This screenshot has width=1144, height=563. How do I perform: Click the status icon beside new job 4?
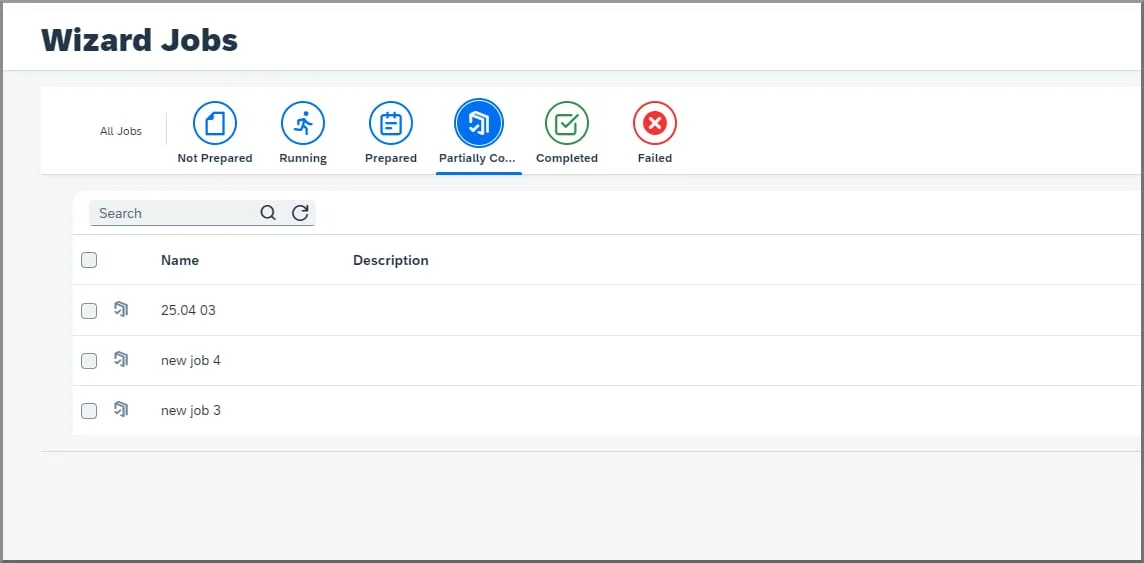[121, 360]
